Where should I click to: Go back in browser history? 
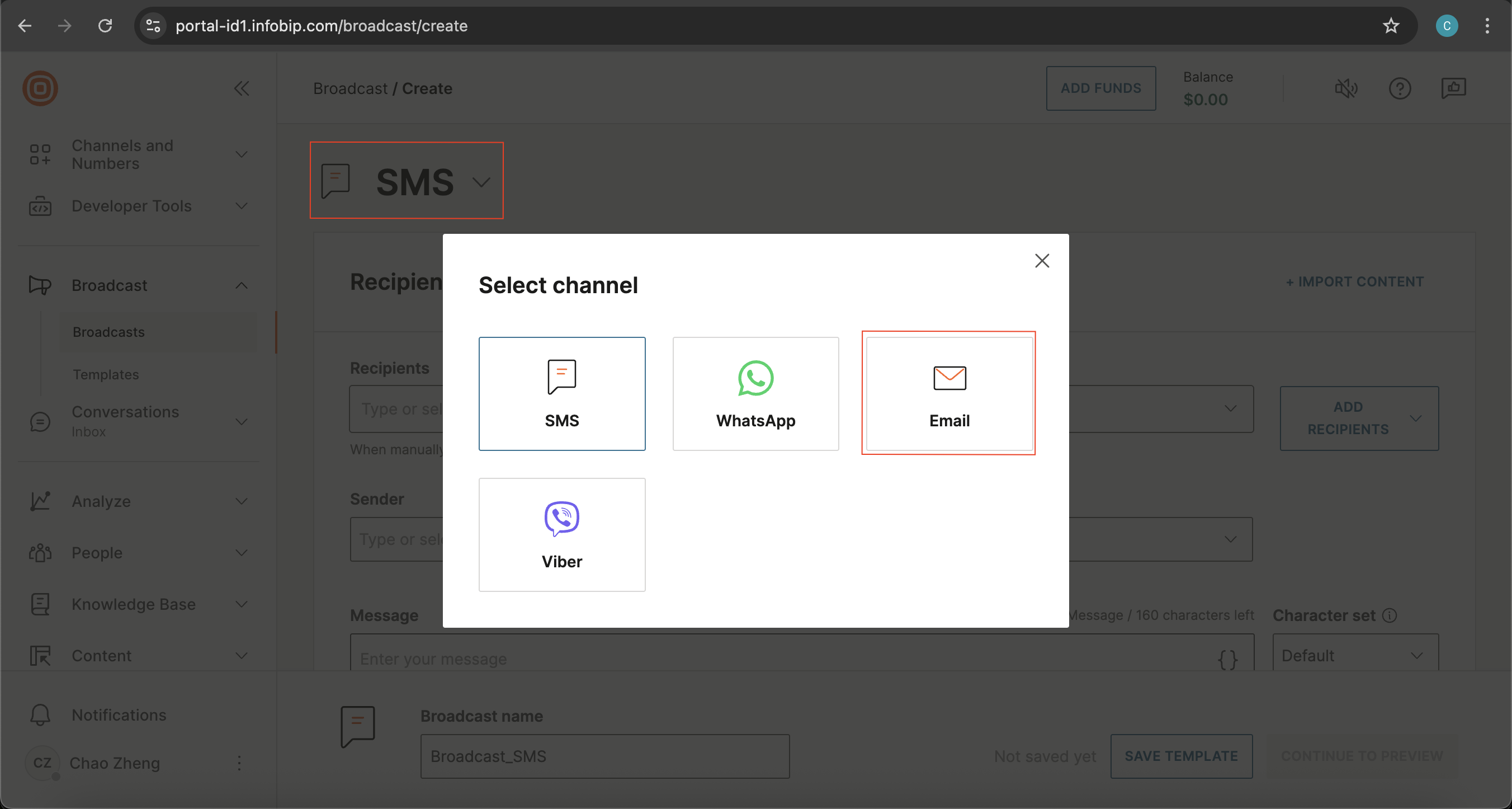click(x=25, y=26)
